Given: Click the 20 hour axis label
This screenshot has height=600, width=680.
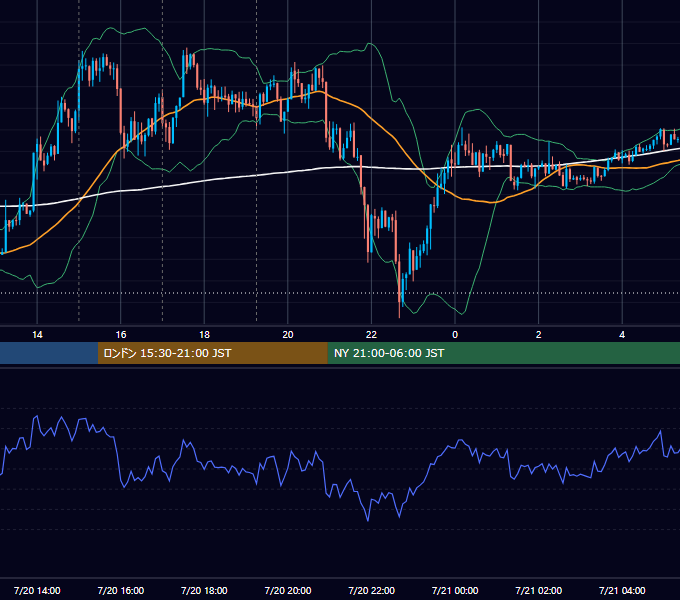Looking at the screenshot, I should (x=288, y=335).
